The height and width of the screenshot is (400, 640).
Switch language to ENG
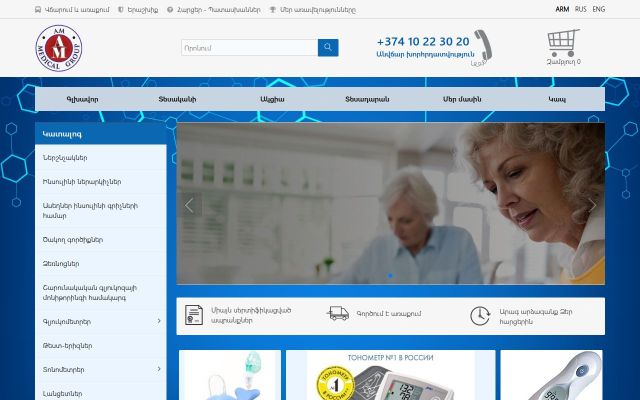[599, 9]
